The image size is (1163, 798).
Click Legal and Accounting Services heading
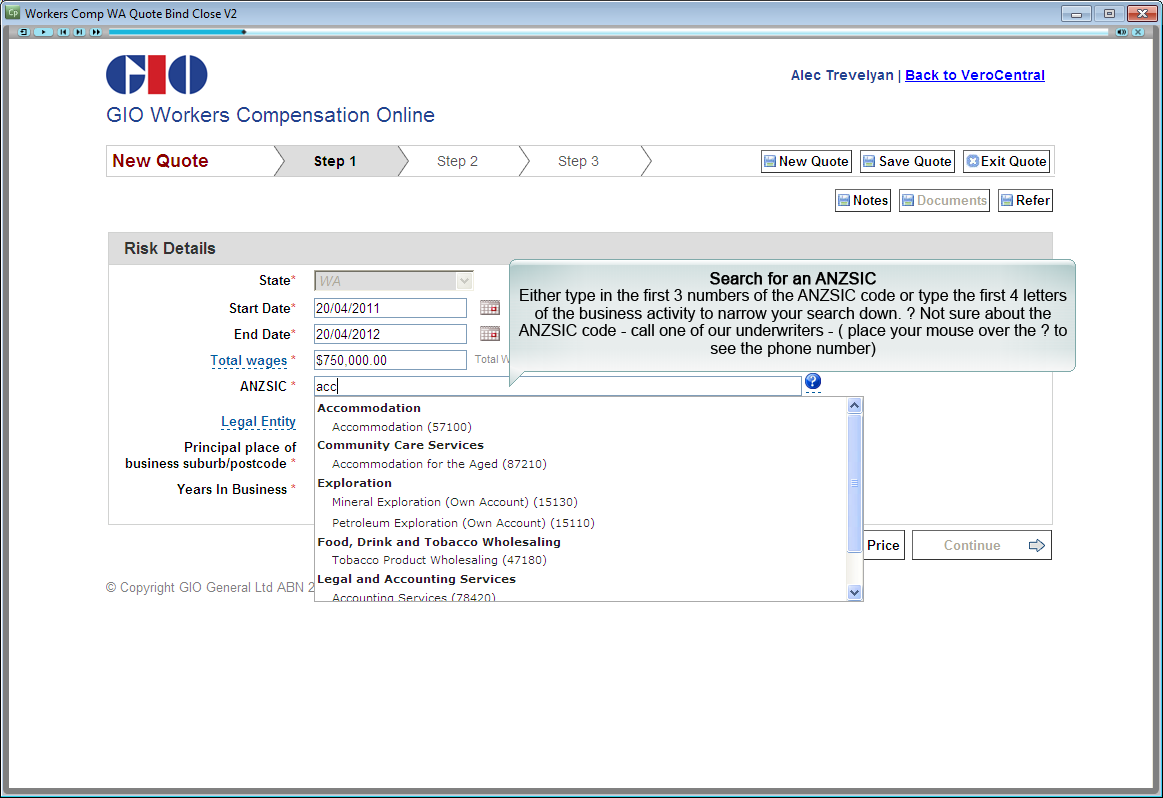(416, 579)
